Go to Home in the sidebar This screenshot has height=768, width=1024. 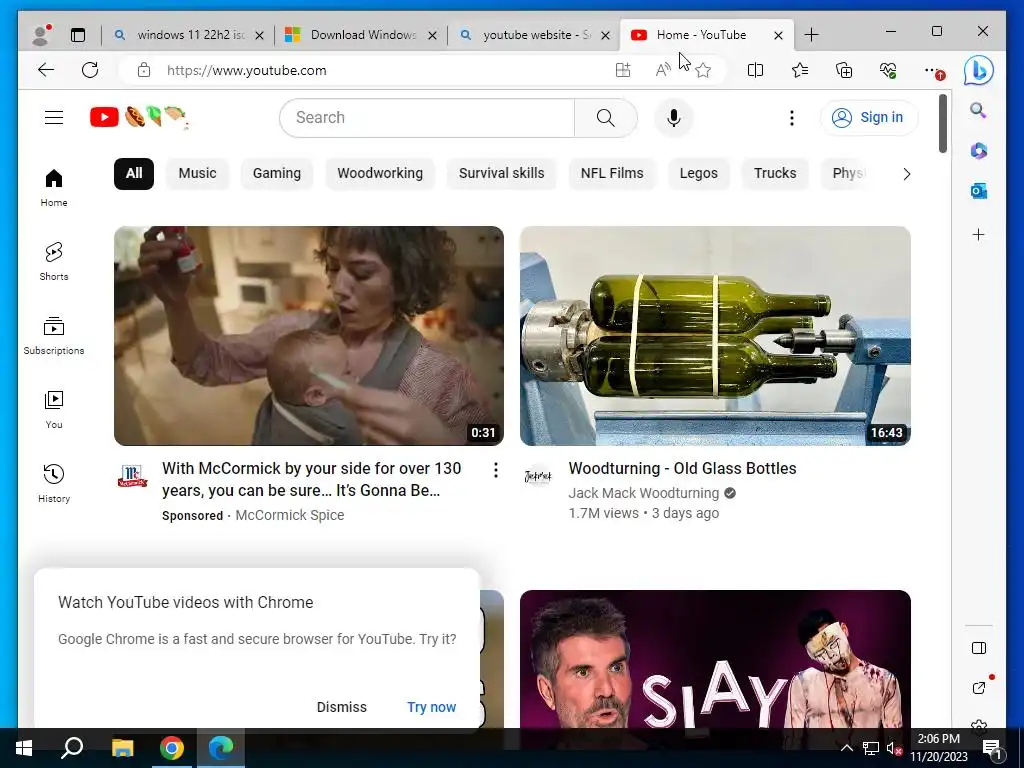pos(54,188)
